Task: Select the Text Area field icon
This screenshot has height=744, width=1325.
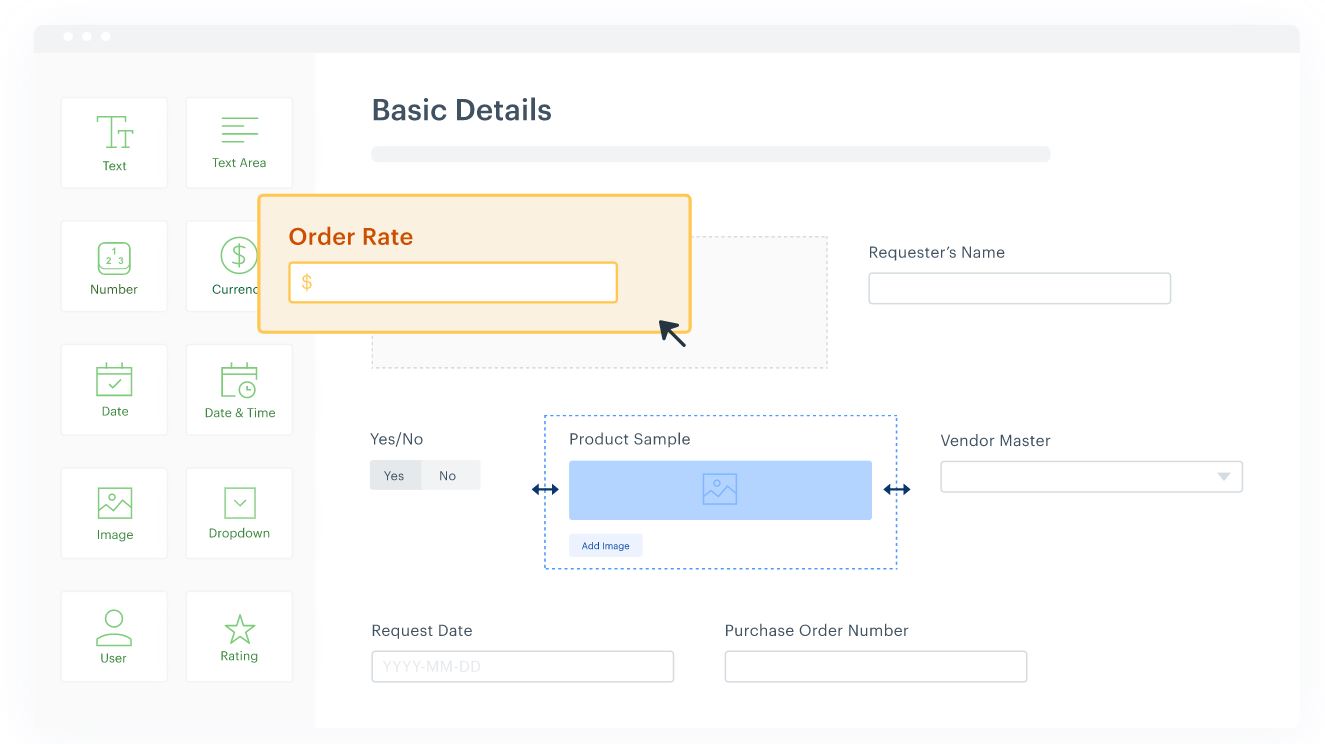Action: 239,142
